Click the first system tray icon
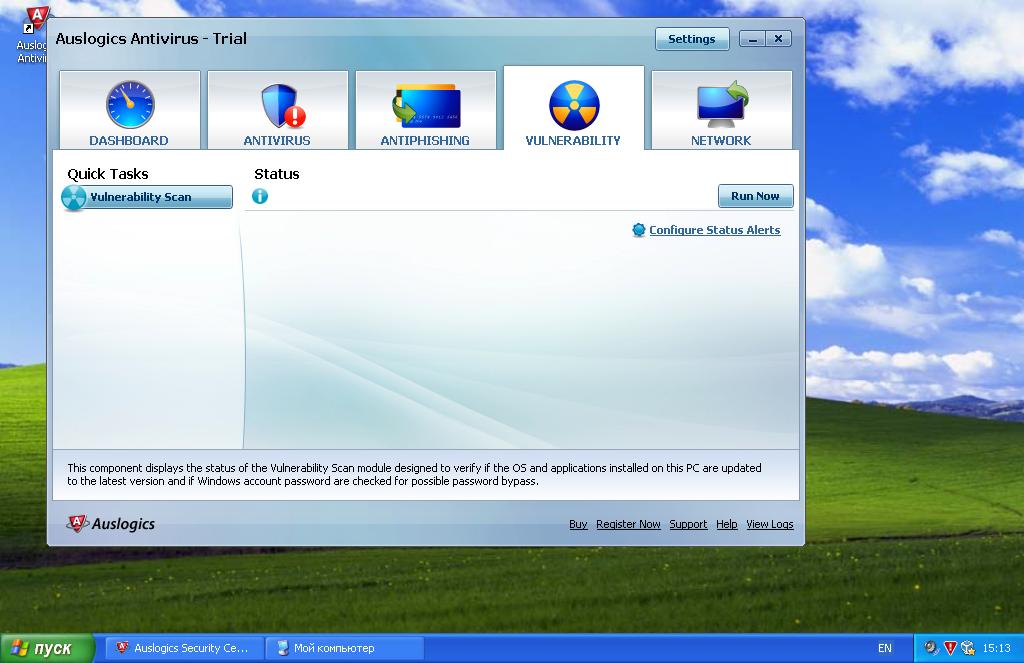Image resolution: width=1024 pixels, height=663 pixels. [x=931, y=648]
